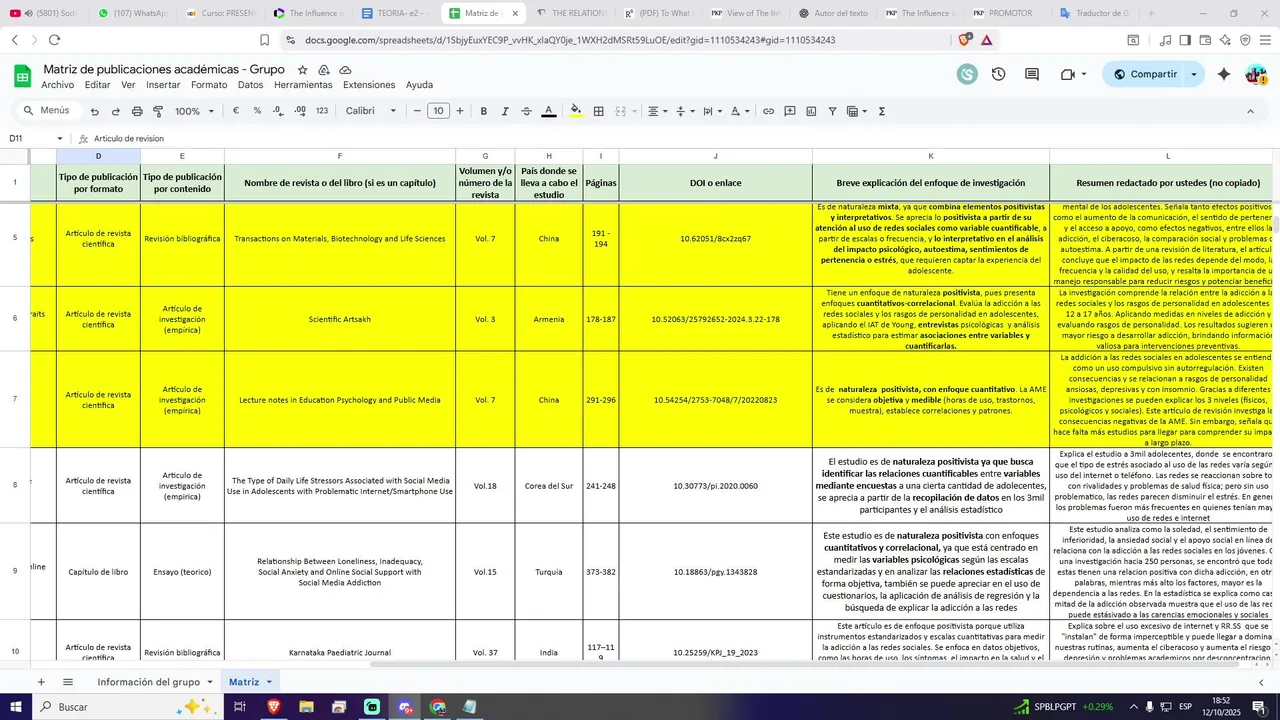Viewport: 1280px width, 720px height.
Task: Add a new sheet with plus button
Action: click(x=41, y=682)
